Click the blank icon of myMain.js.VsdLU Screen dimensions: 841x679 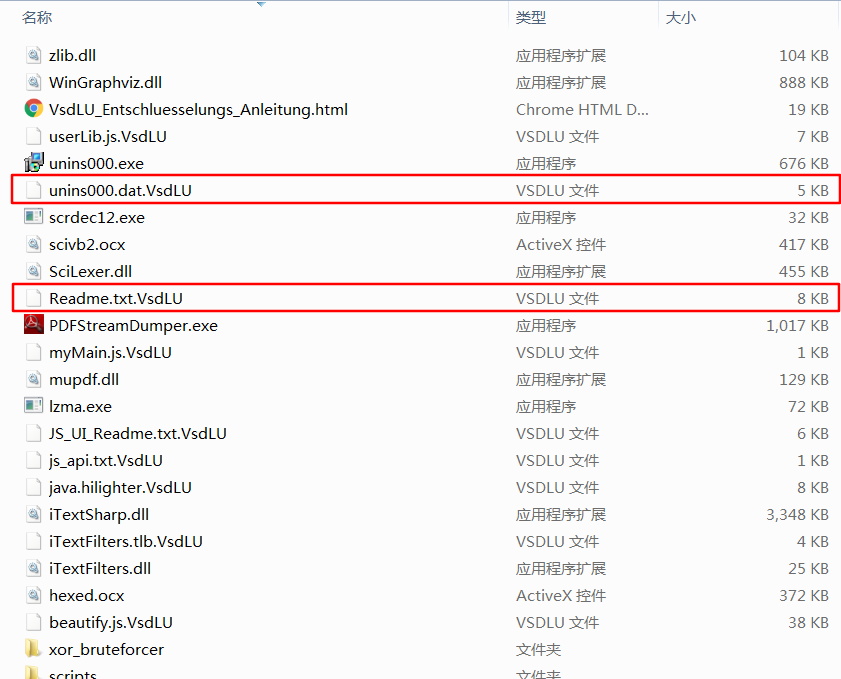(33, 352)
